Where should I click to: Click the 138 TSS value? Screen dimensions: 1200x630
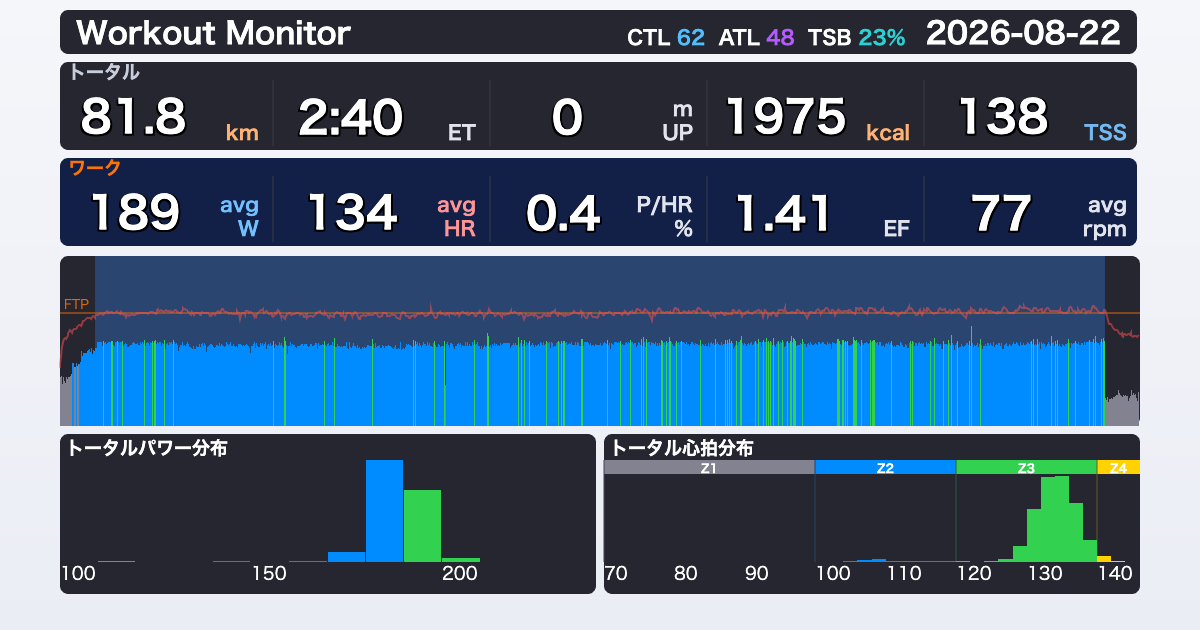(x=1042, y=116)
